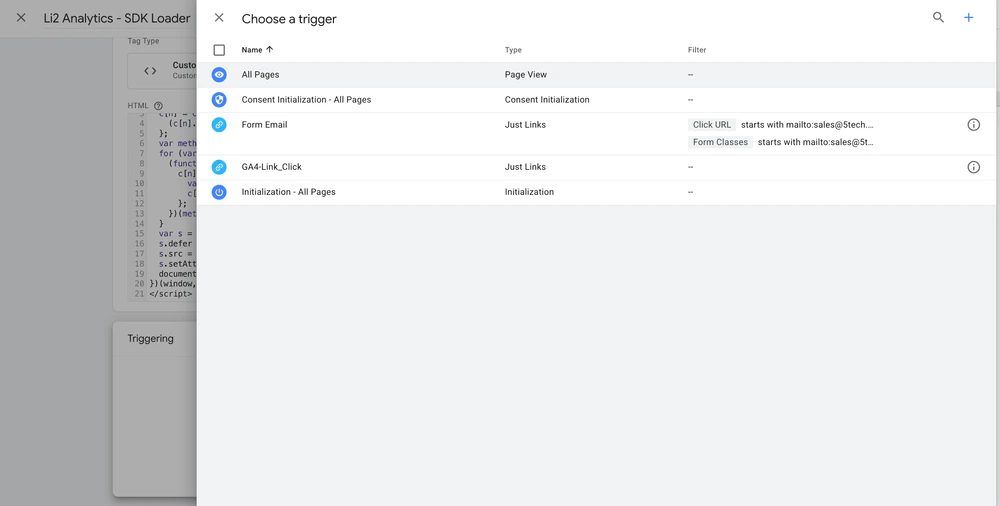Sort triggers by Name column
The image size is (1000, 506).
257,50
